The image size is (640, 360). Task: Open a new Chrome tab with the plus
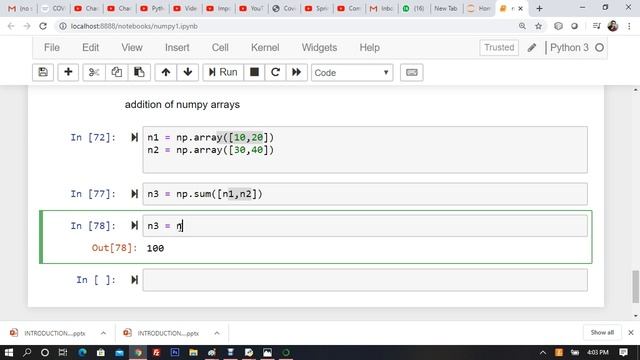[x=539, y=8]
